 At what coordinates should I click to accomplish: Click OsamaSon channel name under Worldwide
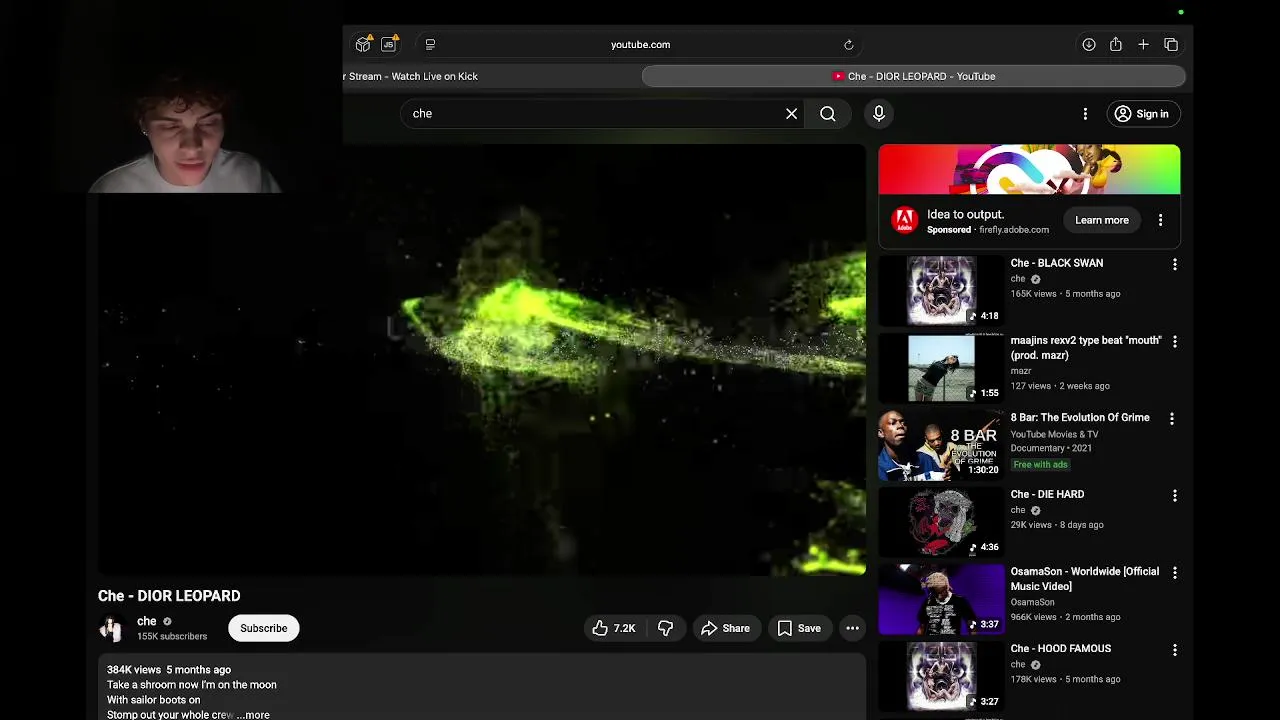(1032, 602)
